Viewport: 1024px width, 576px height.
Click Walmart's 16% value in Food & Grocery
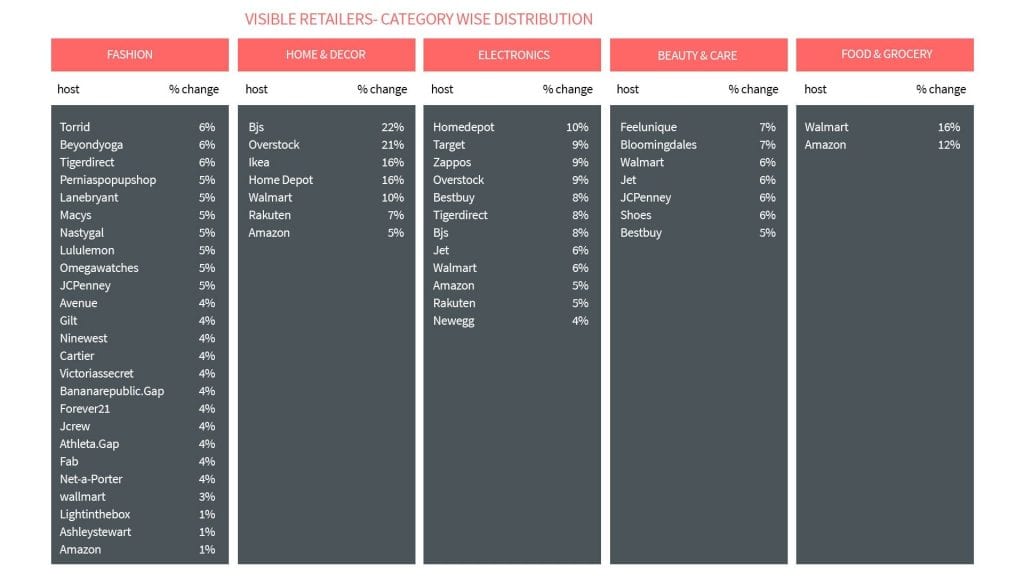click(948, 127)
